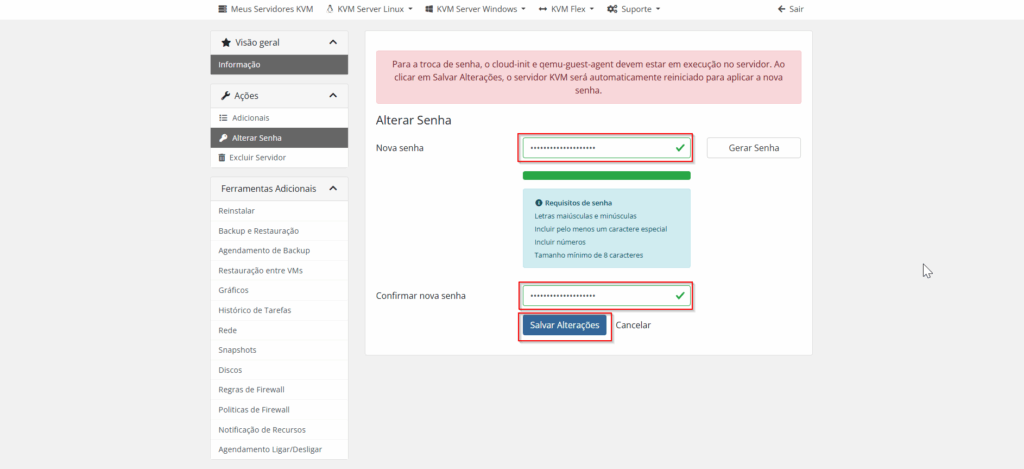
Task: Click the Cancelar link
Action: [x=633, y=325]
